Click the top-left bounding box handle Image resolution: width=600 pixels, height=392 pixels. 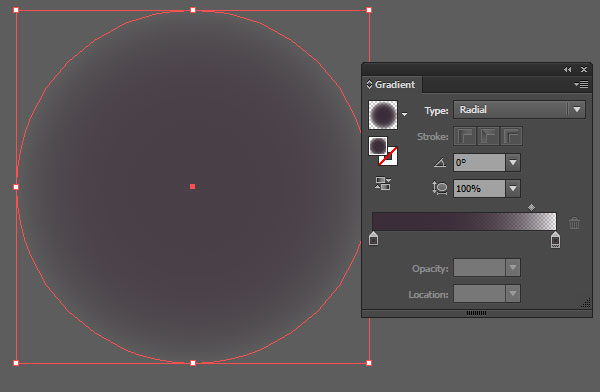16,10
